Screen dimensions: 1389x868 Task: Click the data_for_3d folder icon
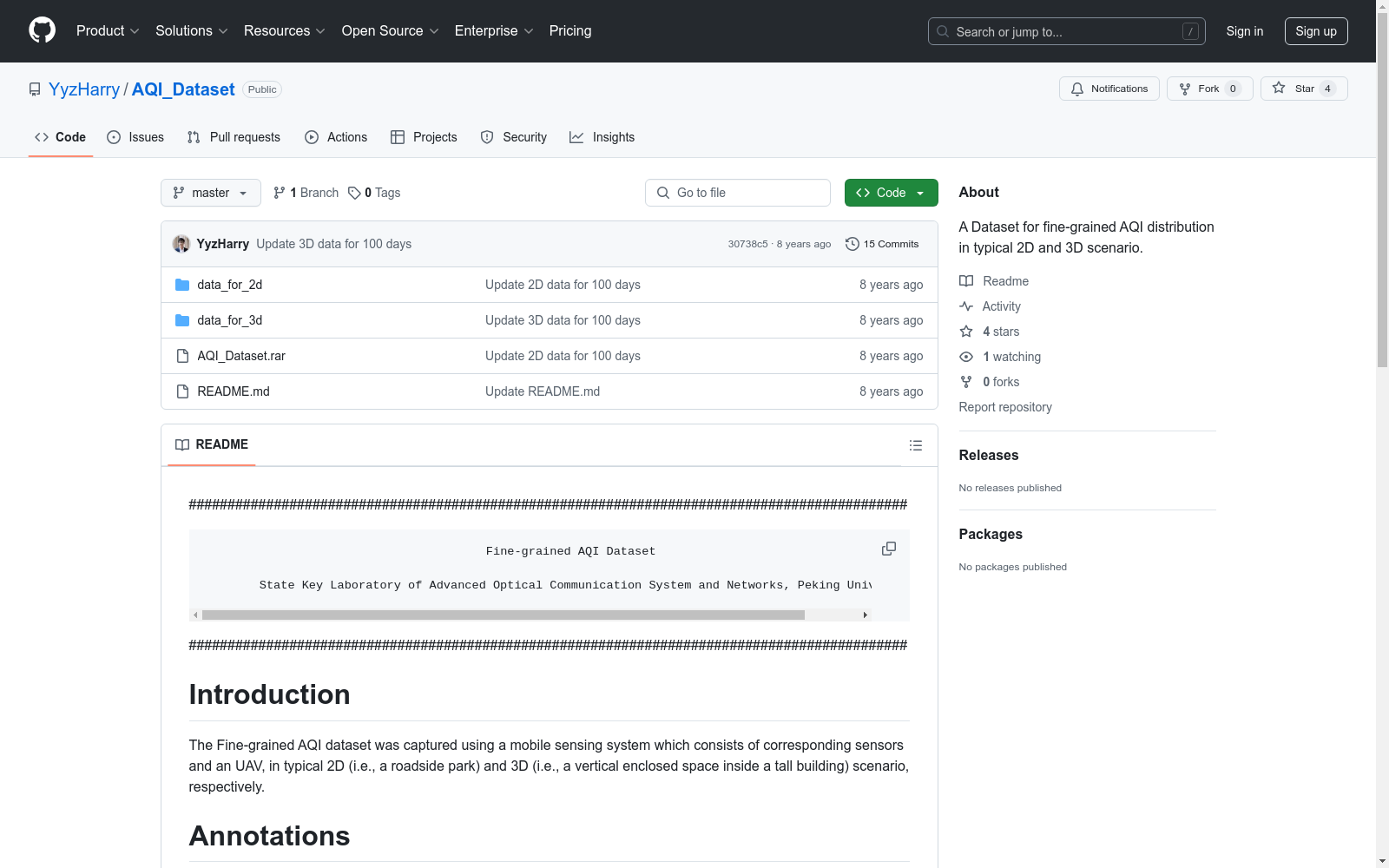click(x=182, y=320)
